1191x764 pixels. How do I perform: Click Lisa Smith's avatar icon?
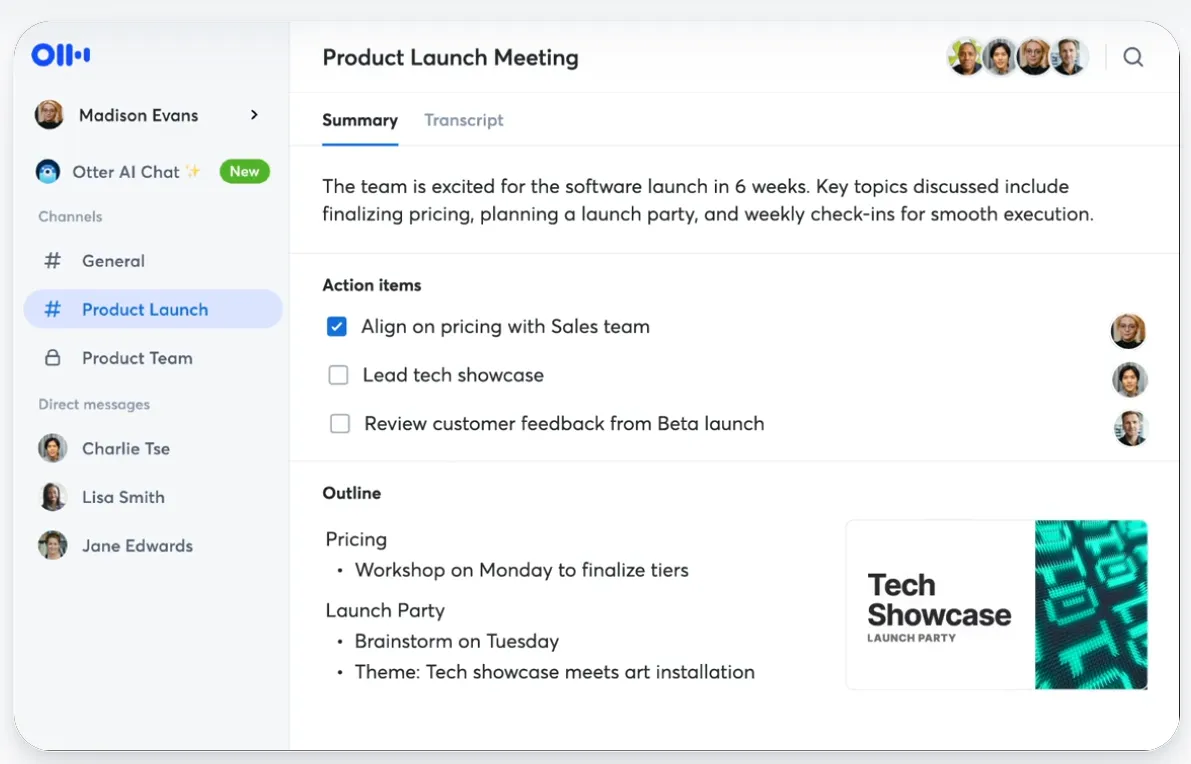tap(52, 497)
